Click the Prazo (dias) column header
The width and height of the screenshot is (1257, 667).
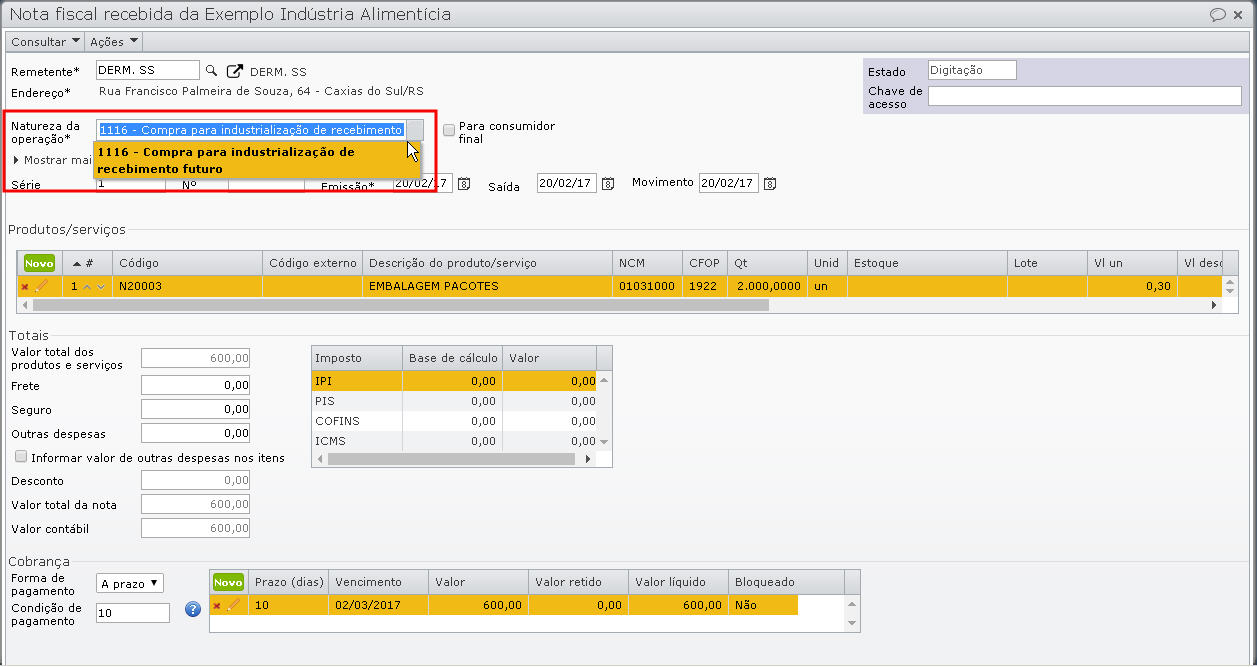click(288, 582)
